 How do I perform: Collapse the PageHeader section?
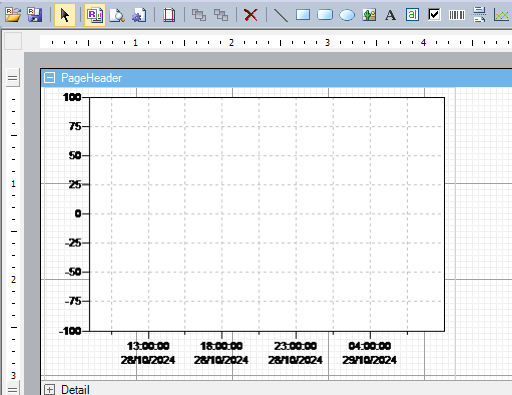pyautogui.click(x=50, y=78)
